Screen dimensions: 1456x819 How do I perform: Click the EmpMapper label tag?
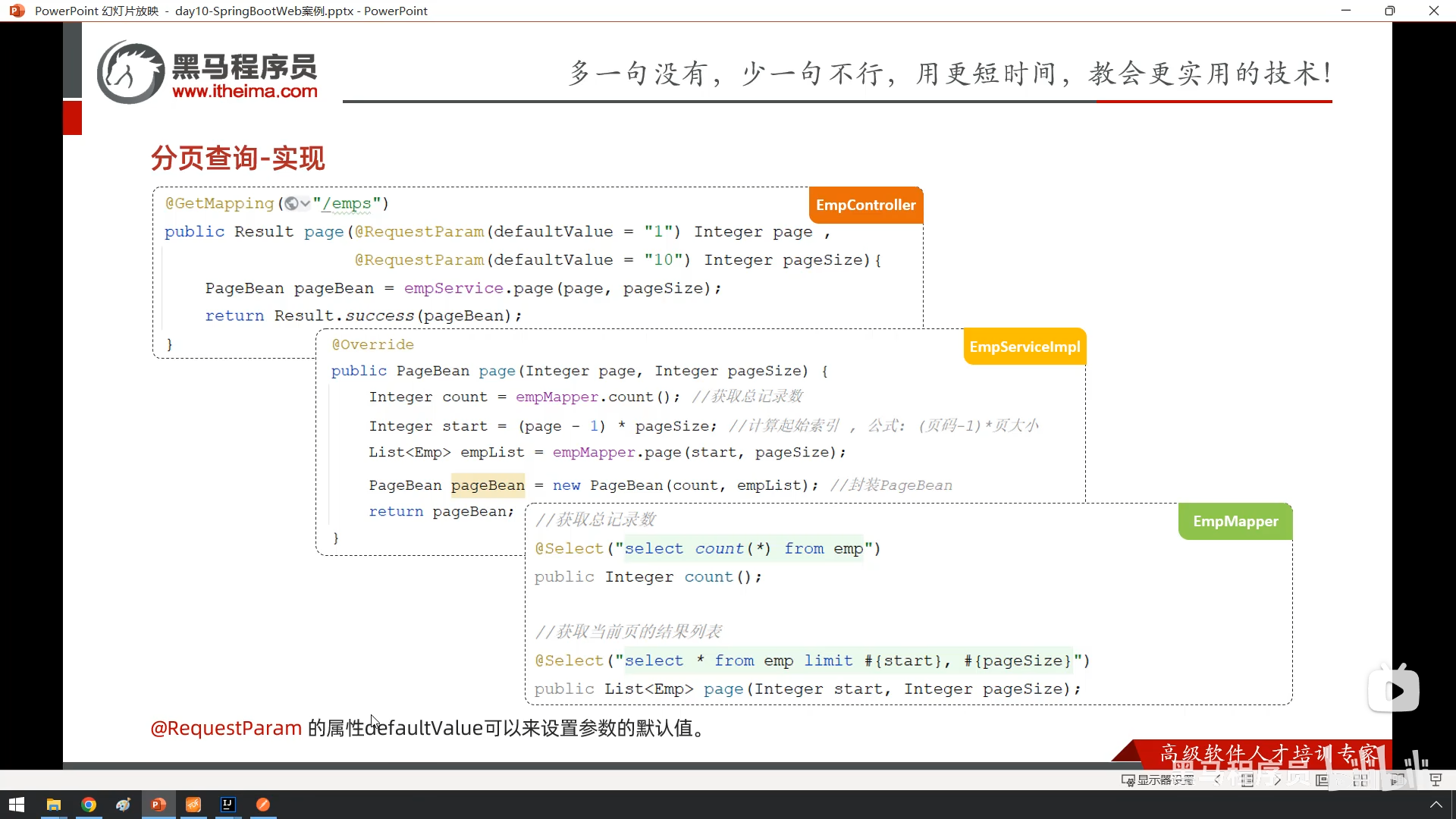click(x=1235, y=521)
